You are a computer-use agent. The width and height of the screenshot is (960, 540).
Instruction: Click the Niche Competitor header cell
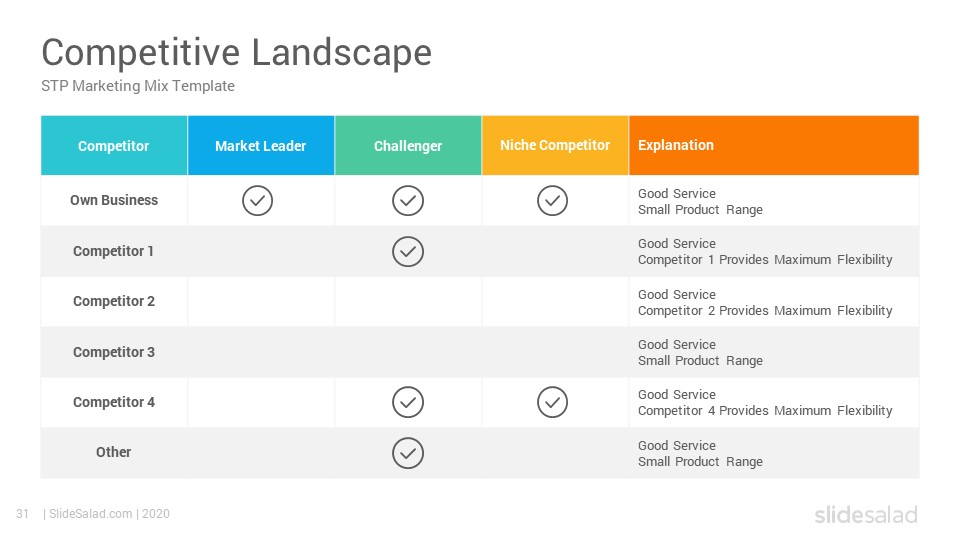(x=555, y=146)
